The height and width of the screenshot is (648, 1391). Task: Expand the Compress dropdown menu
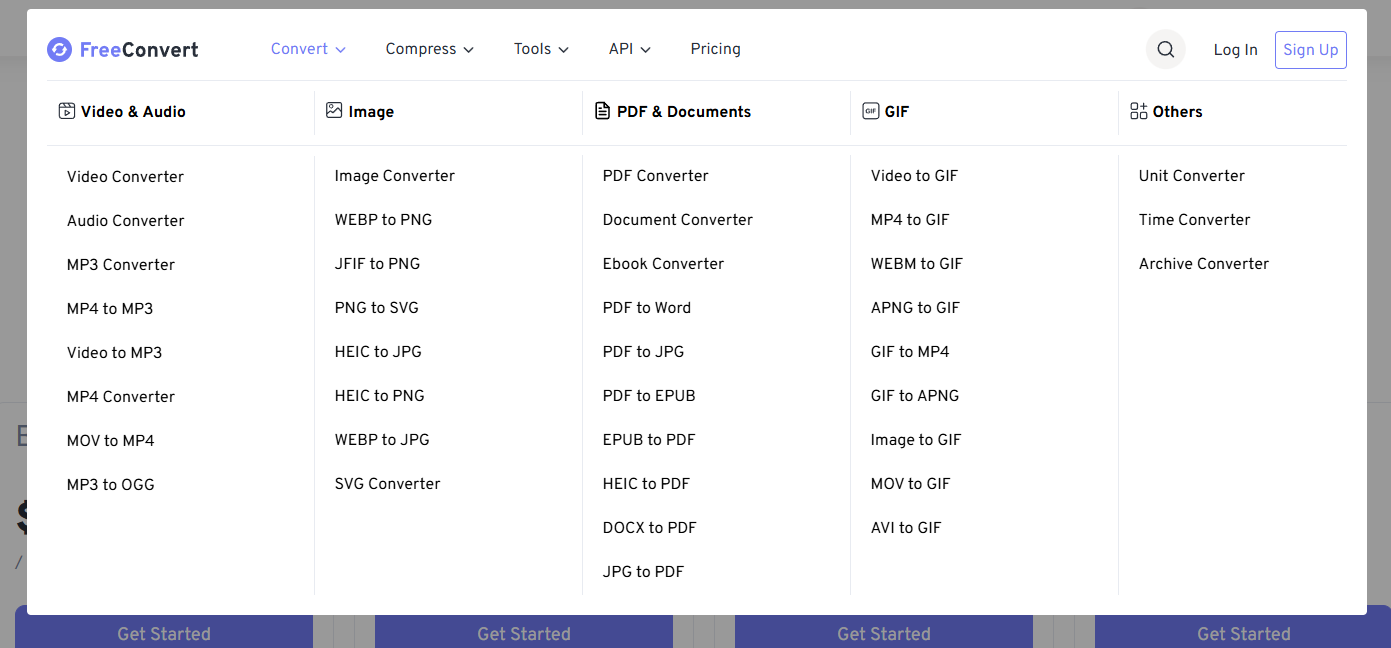(x=430, y=49)
